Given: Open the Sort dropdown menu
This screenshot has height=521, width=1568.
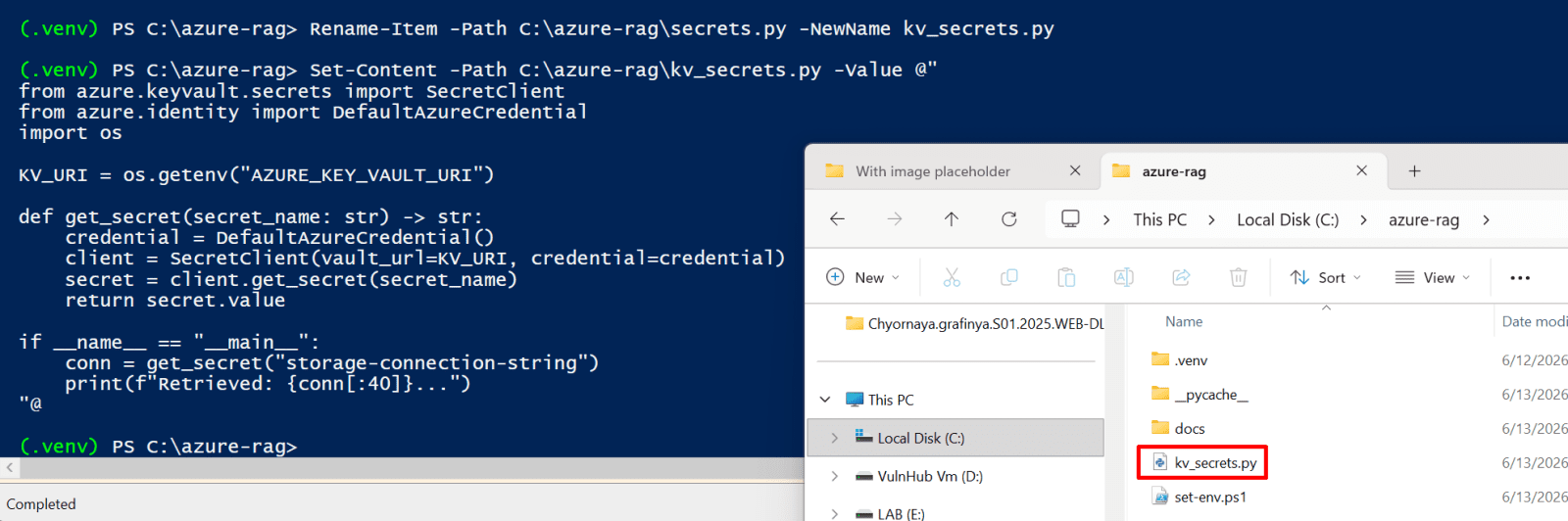Looking at the screenshot, I should point(1326,277).
